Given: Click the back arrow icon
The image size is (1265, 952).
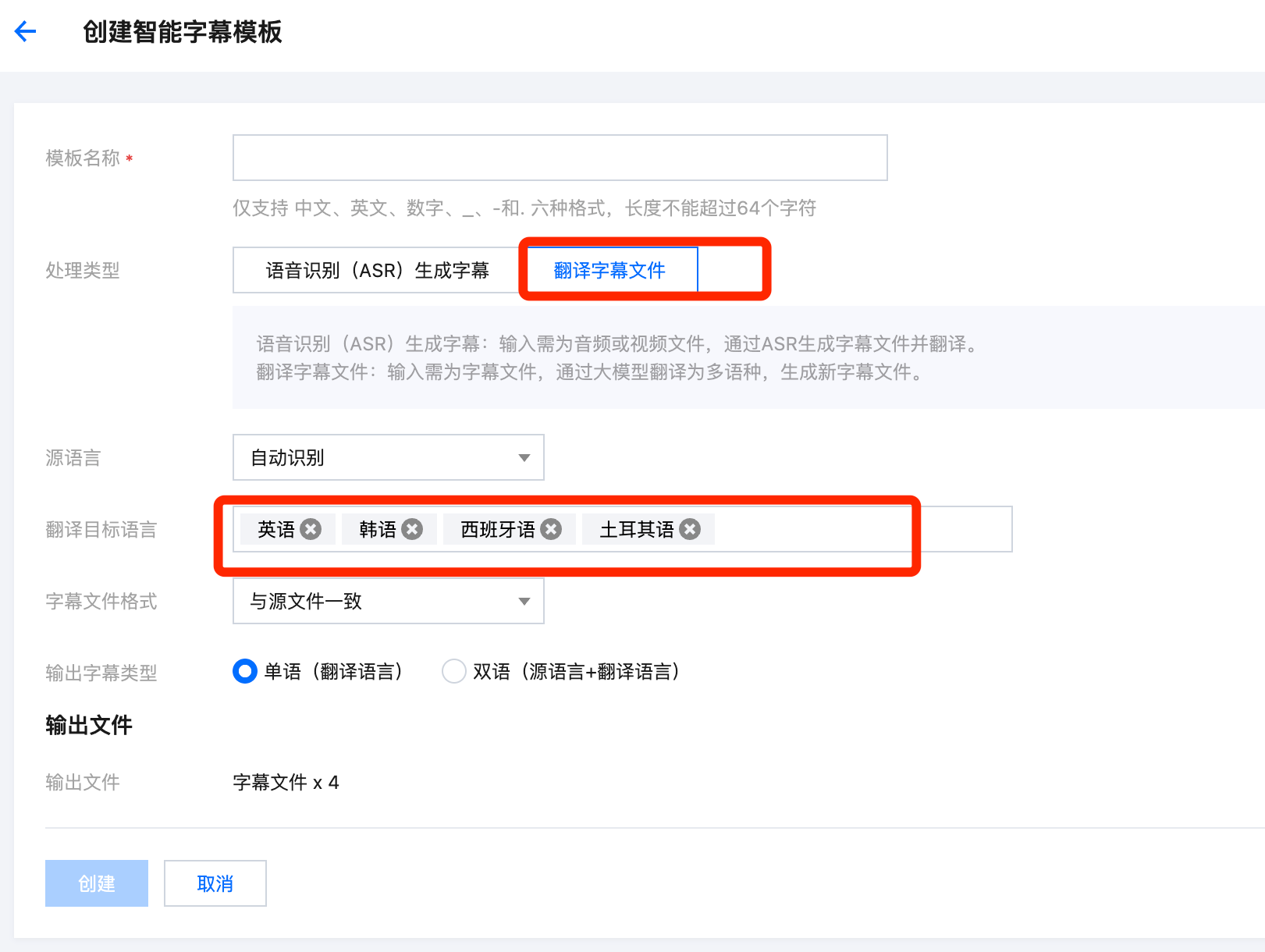Looking at the screenshot, I should (x=26, y=31).
